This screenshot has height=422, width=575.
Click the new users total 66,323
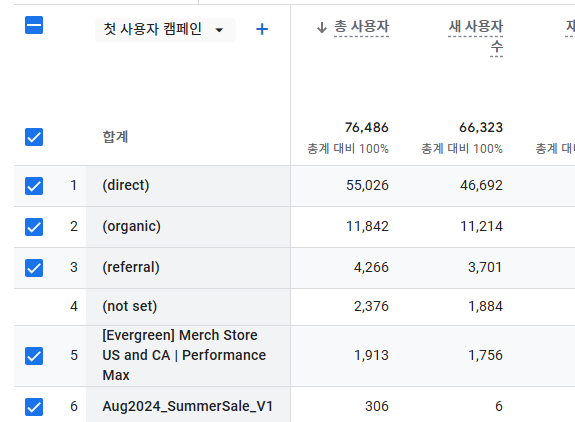click(481, 128)
